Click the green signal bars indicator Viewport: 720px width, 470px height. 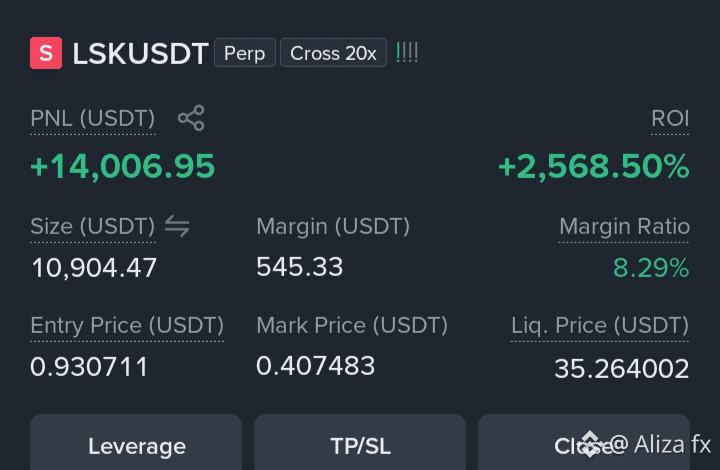[x=407, y=53]
